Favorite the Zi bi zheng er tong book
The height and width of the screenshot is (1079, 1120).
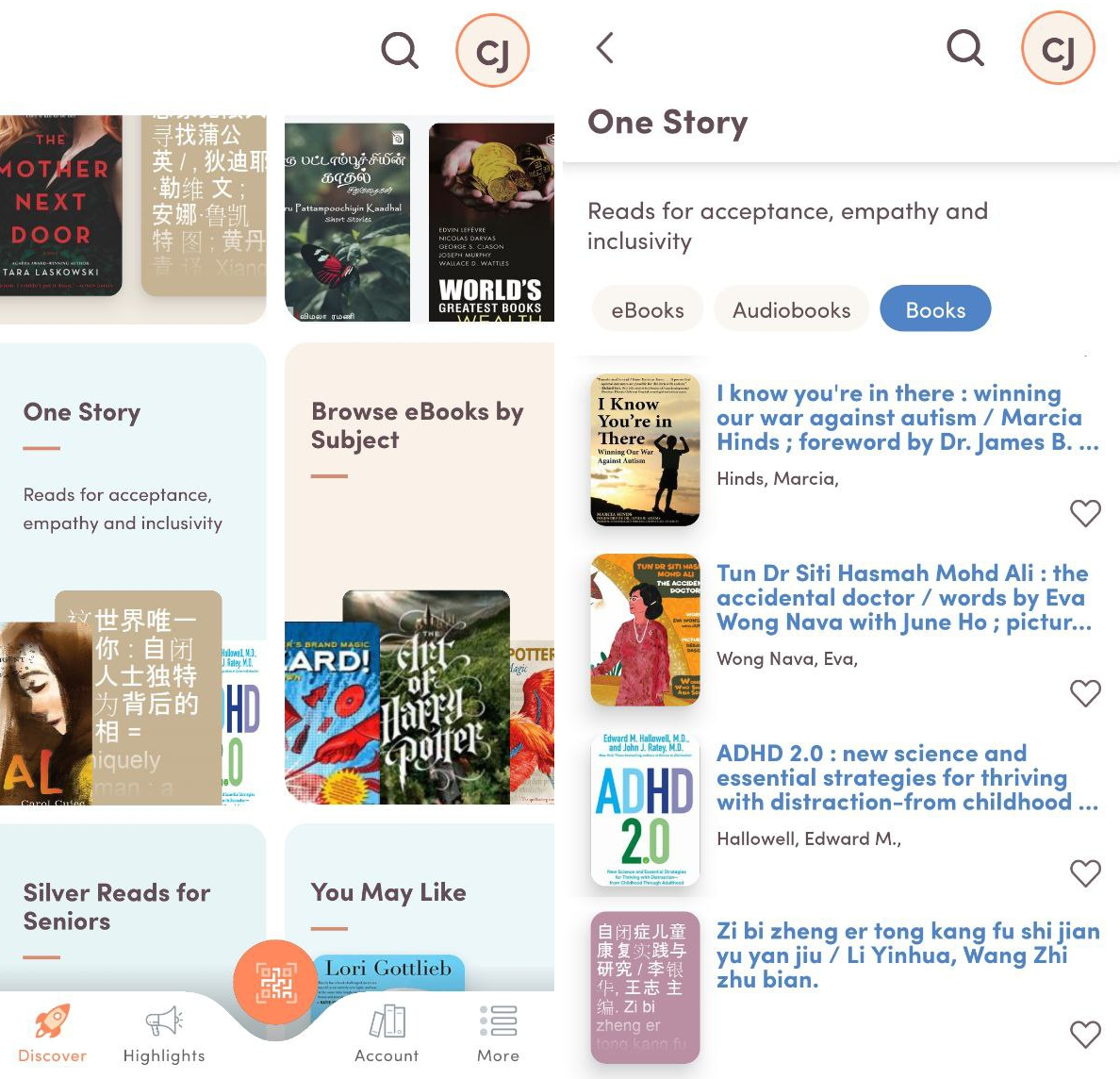click(1085, 1035)
